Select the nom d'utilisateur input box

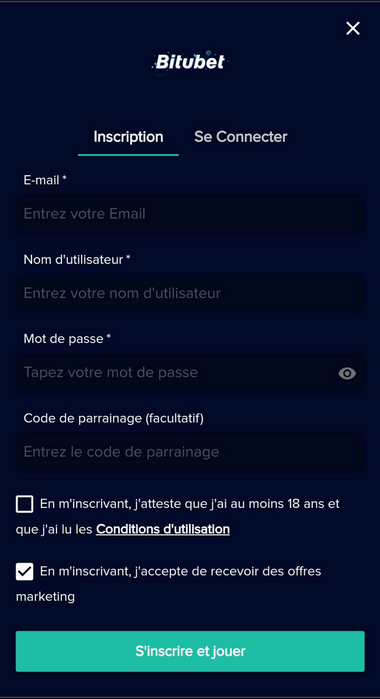(190, 293)
